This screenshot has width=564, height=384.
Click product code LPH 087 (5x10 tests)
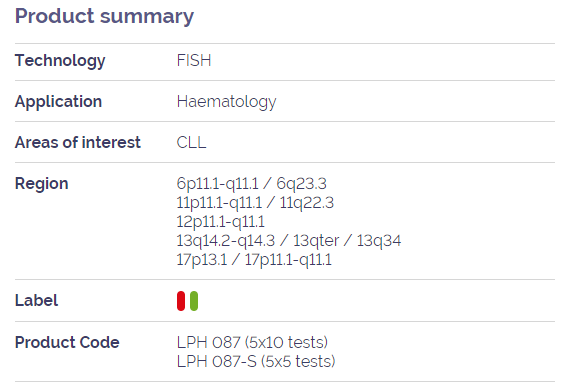(x=252, y=343)
